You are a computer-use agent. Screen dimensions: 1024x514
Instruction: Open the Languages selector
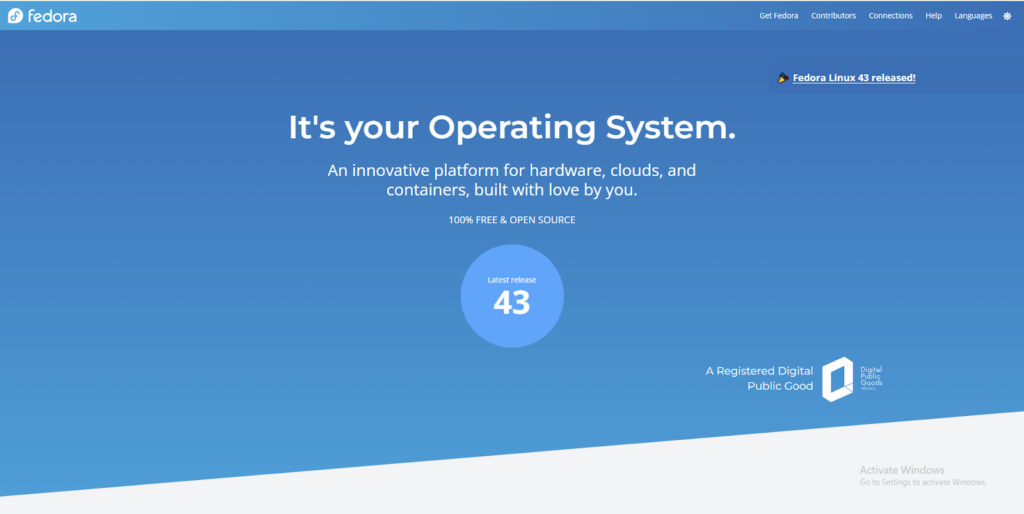coord(973,16)
